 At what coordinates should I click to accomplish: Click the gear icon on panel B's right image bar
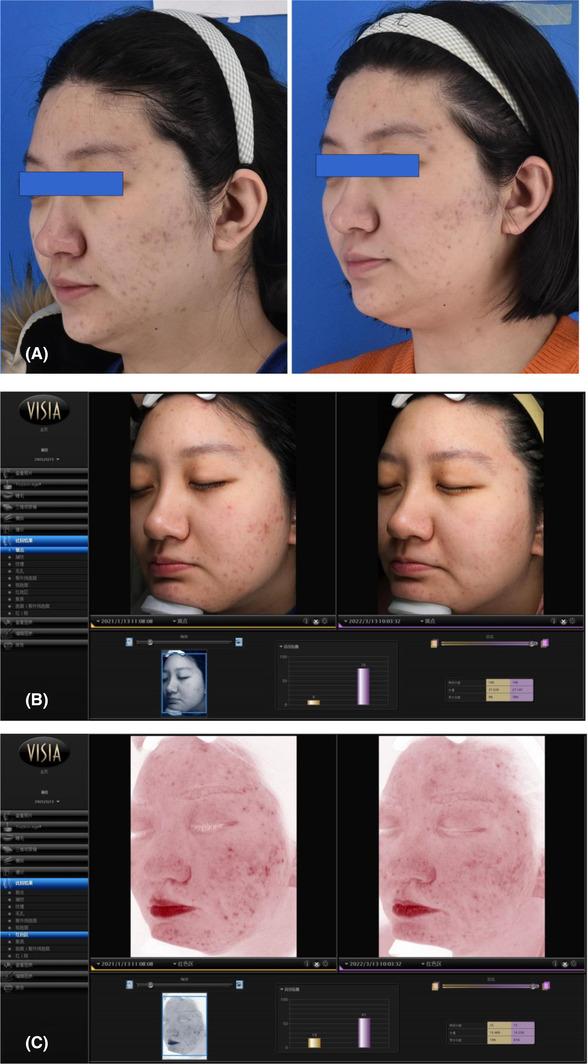(x=574, y=620)
